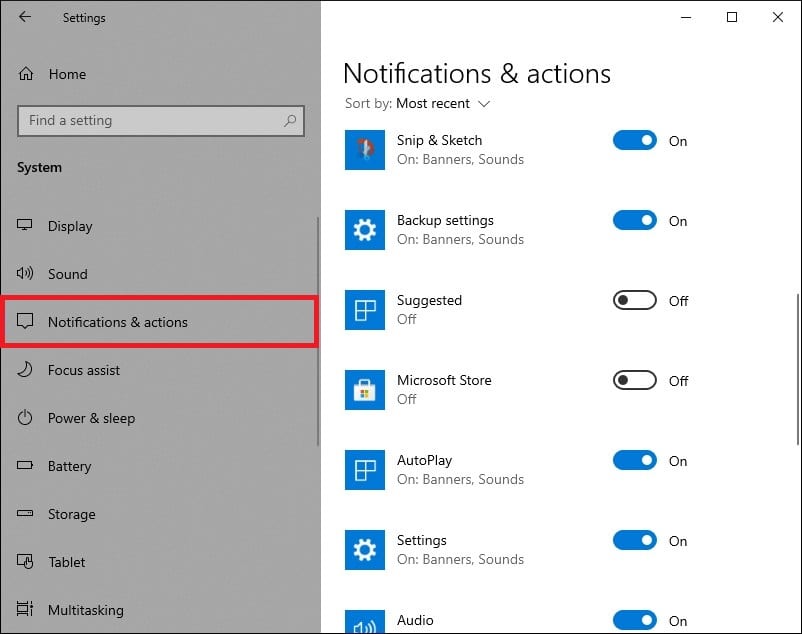The height and width of the screenshot is (634, 802).
Task: Select Notifications & actions in sidebar
Action: [x=160, y=322]
